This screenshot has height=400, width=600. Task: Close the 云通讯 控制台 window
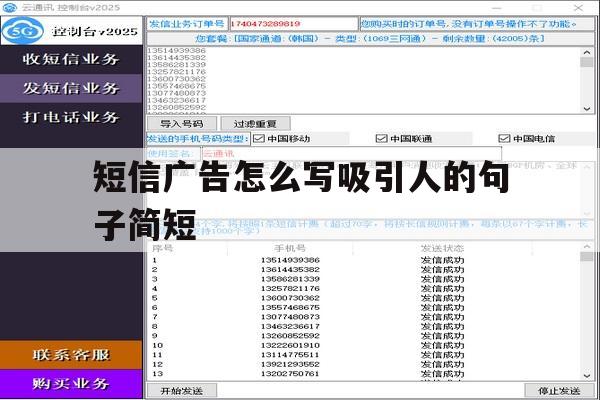click(x=578, y=8)
